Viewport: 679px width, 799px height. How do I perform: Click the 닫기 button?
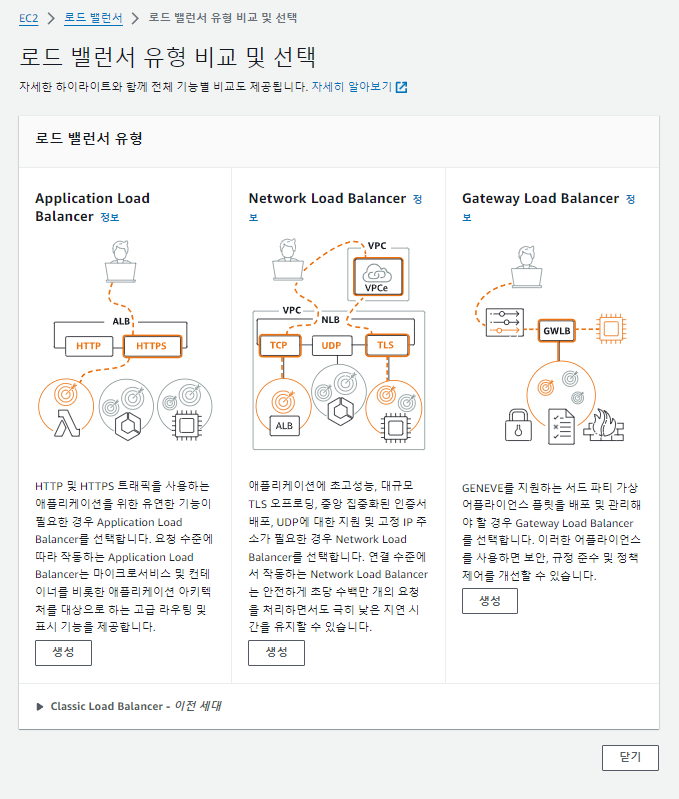coord(630,758)
